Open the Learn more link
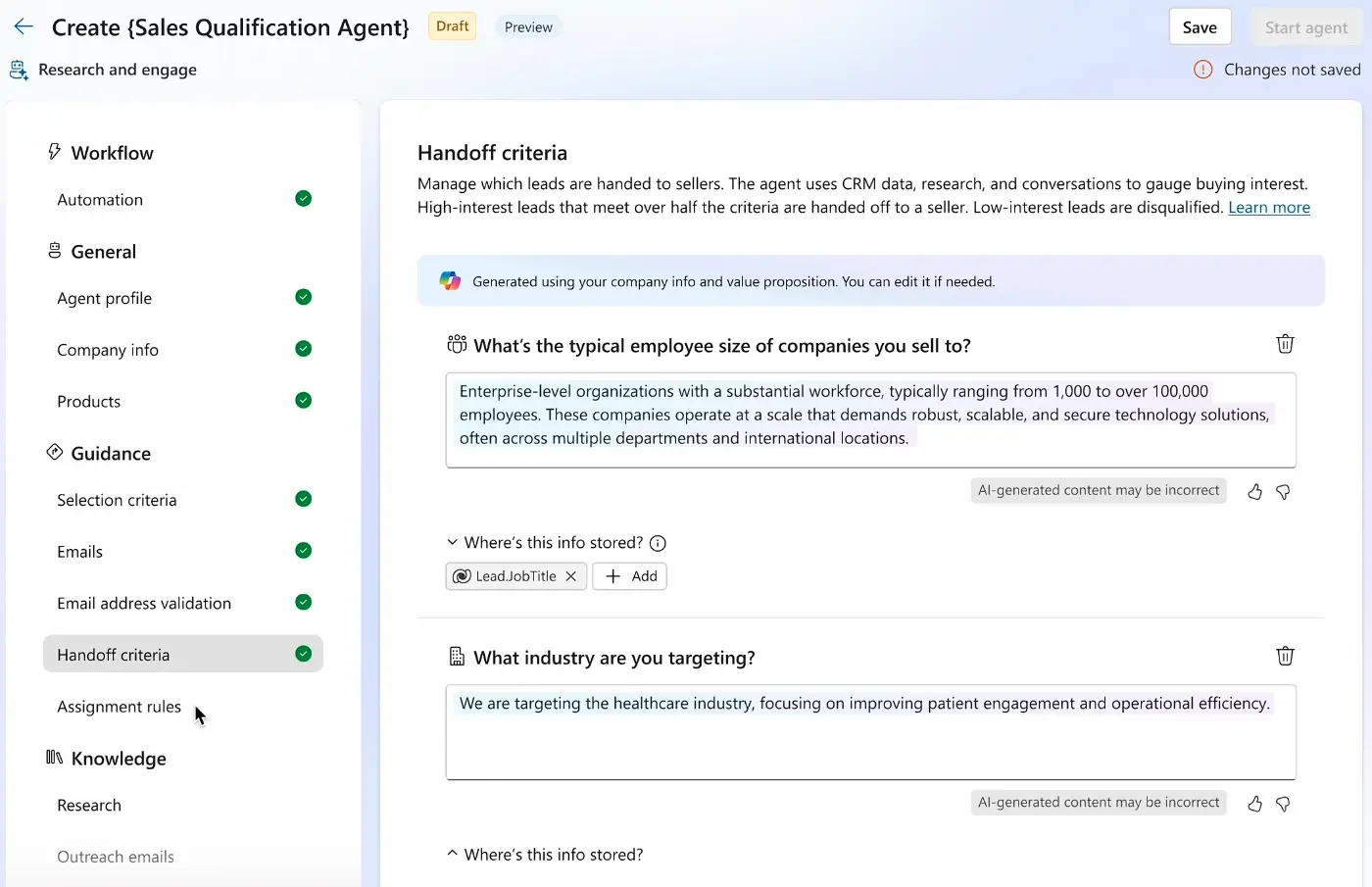 [1269, 208]
